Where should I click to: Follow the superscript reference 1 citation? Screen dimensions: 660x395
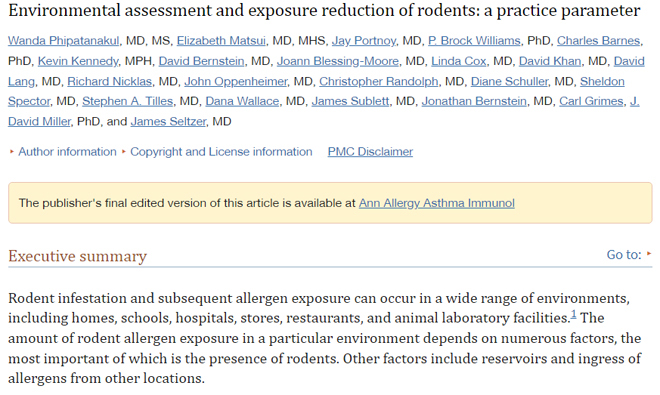pyautogui.click(x=573, y=314)
